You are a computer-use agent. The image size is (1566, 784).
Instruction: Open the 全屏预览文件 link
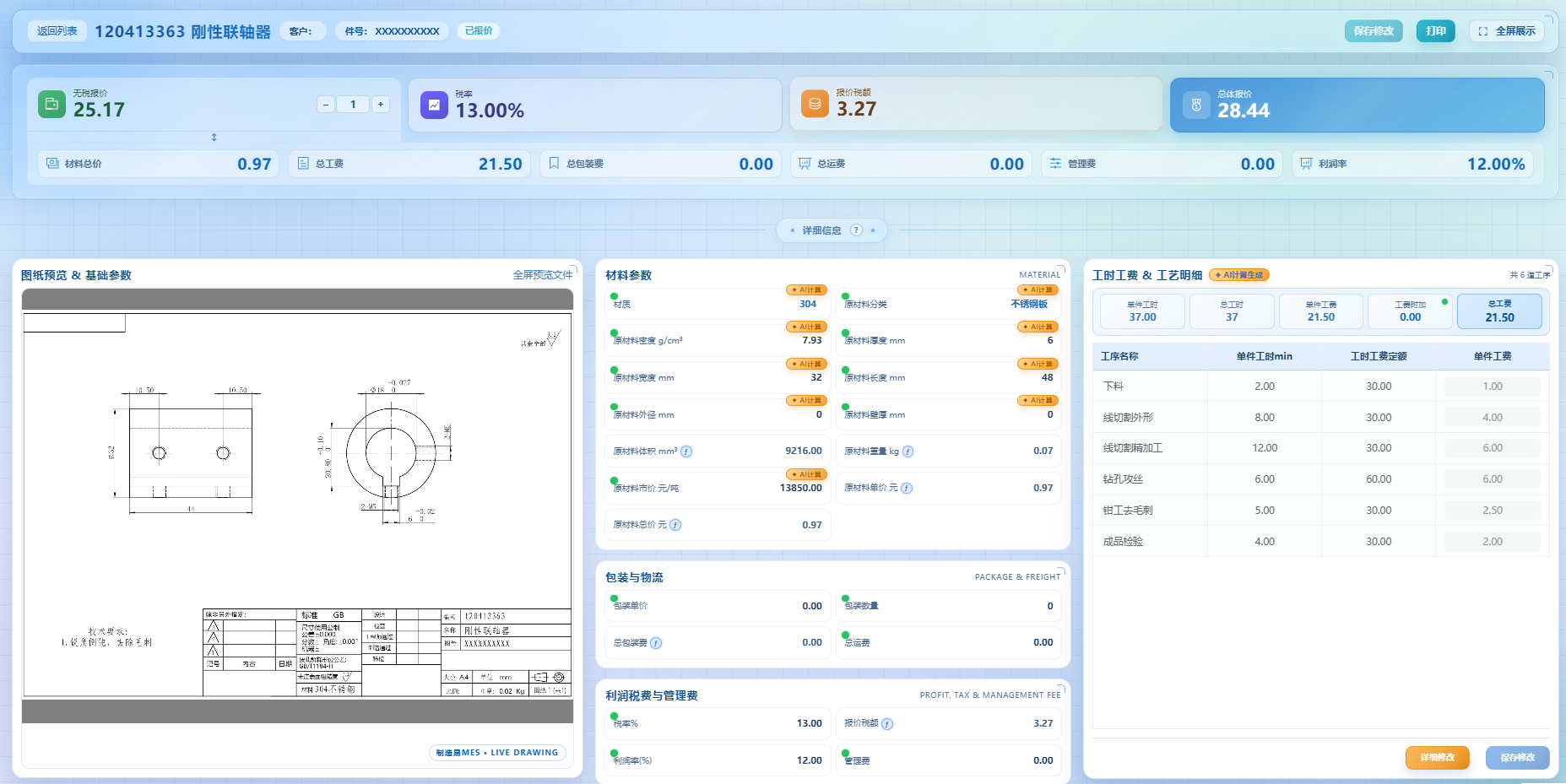[543, 275]
